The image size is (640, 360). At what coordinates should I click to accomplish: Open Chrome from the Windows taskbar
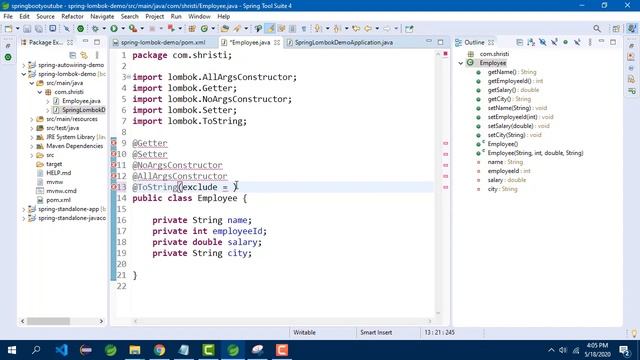click(x=160, y=350)
